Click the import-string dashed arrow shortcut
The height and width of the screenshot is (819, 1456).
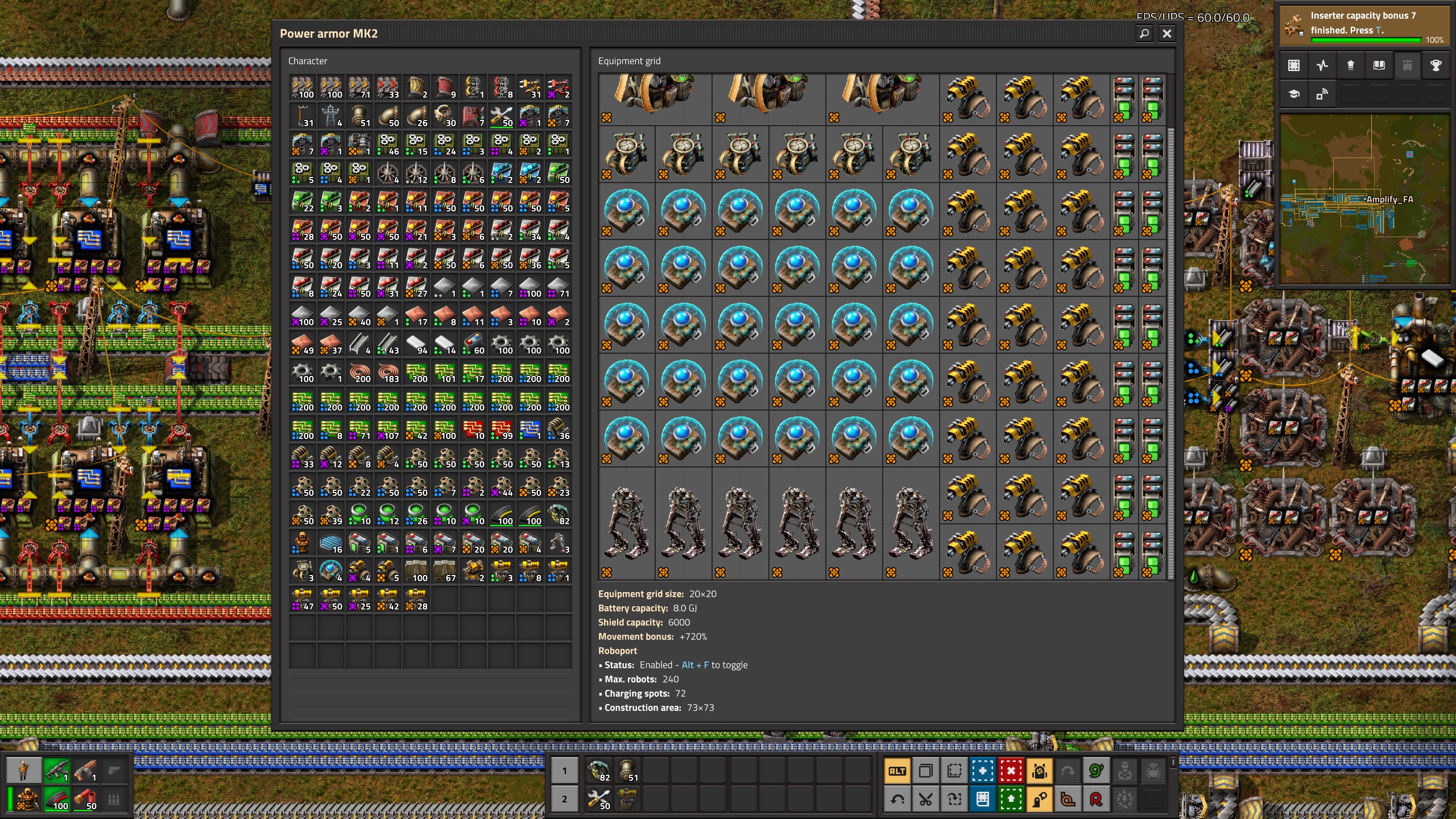click(954, 800)
